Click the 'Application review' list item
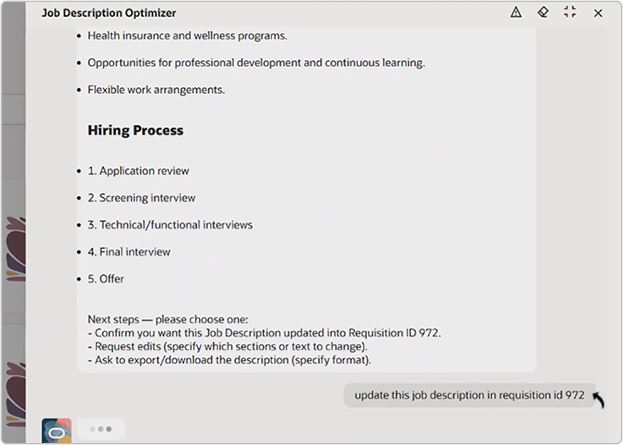Image resolution: width=623 pixels, height=445 pixels. click(x=138, y=171)
